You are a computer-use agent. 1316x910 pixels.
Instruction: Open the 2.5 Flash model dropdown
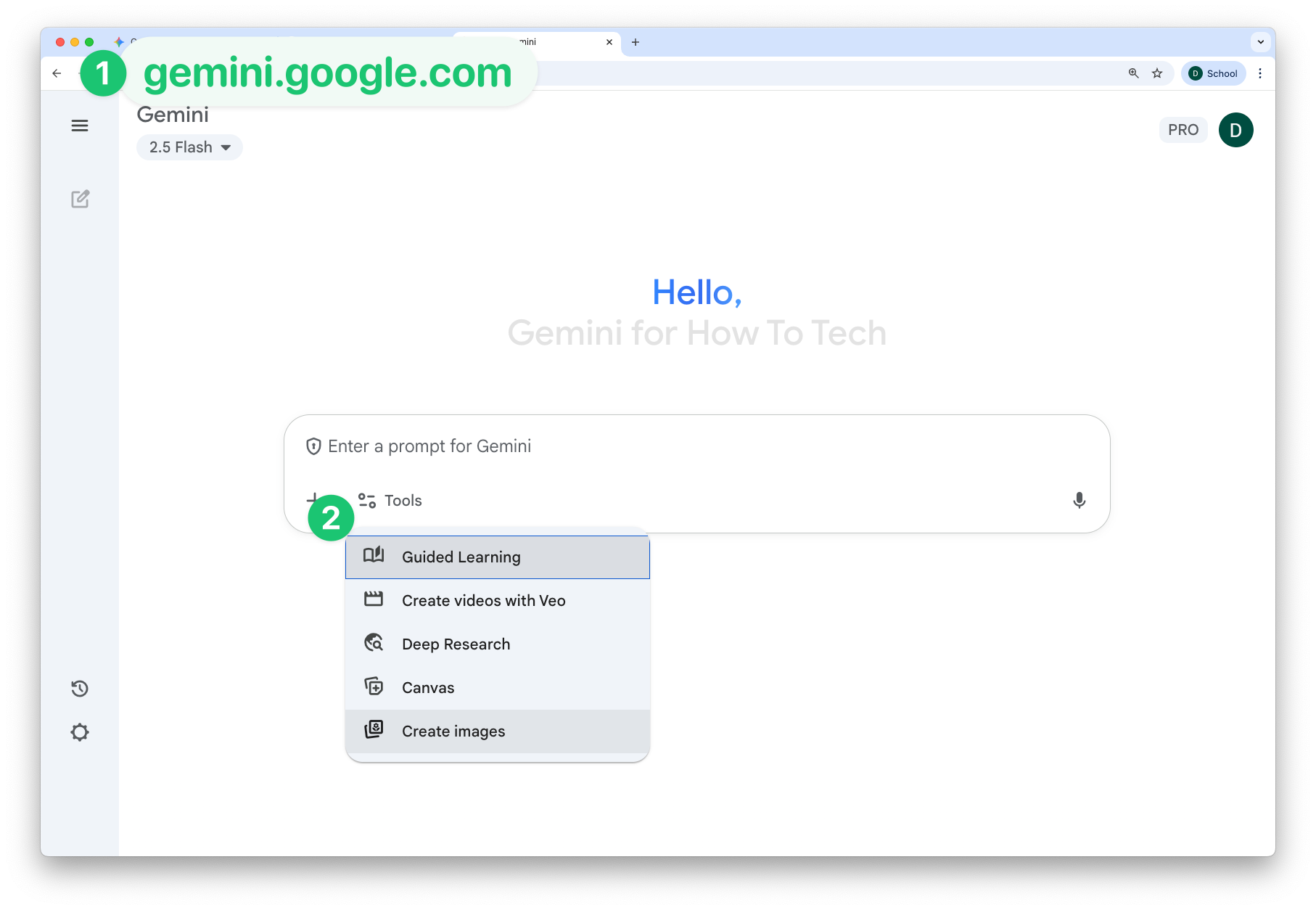pos(189,147)
